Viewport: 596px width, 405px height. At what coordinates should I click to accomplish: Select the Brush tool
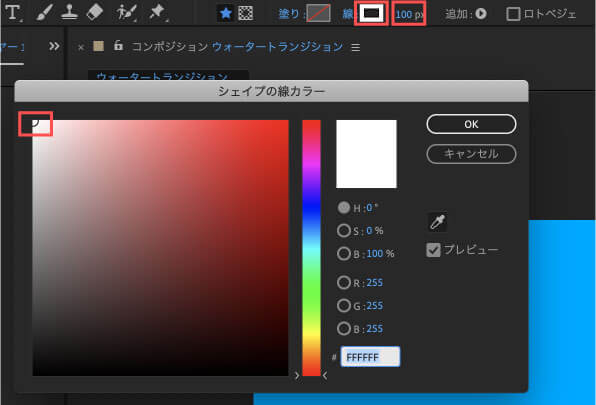(44, 12)
